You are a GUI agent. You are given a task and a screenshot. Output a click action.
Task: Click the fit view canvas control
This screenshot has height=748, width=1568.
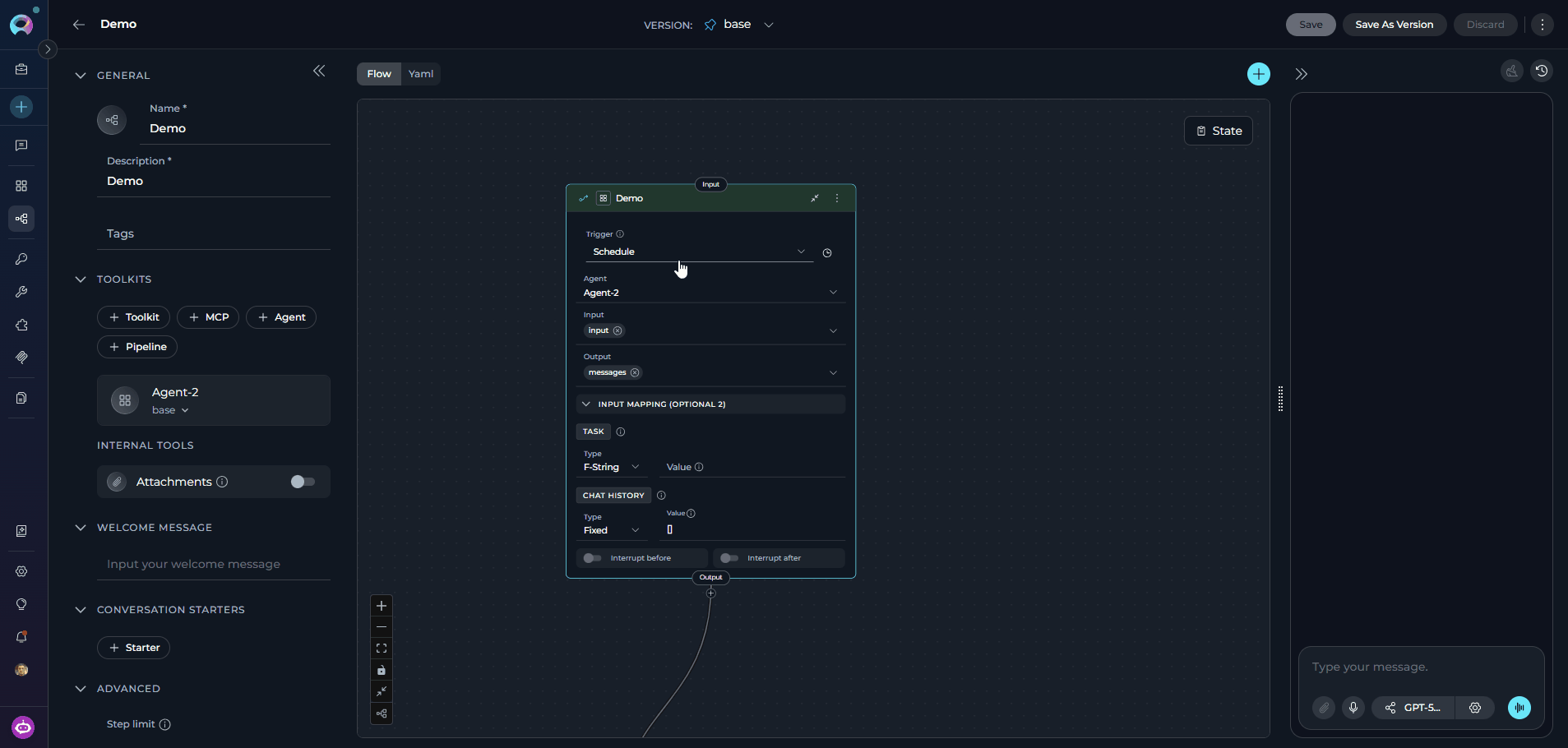(382, 649)
